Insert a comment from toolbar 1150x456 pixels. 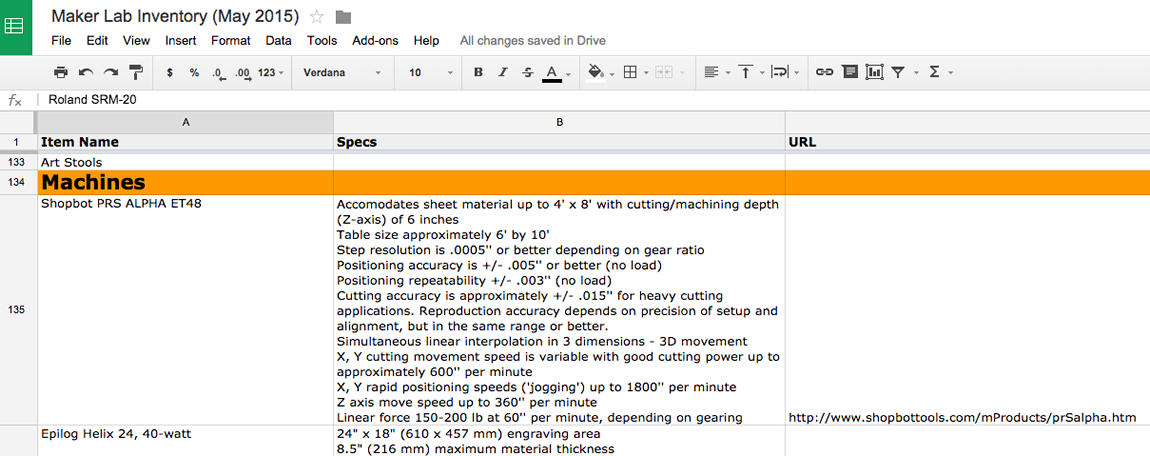coord(849,72)
